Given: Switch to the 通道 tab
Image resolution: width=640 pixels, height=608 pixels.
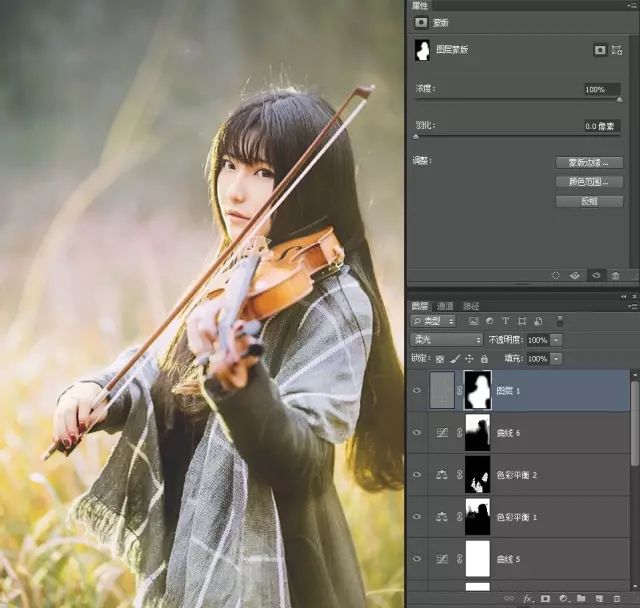Looking at the screenshot, I should pos(445,305).
